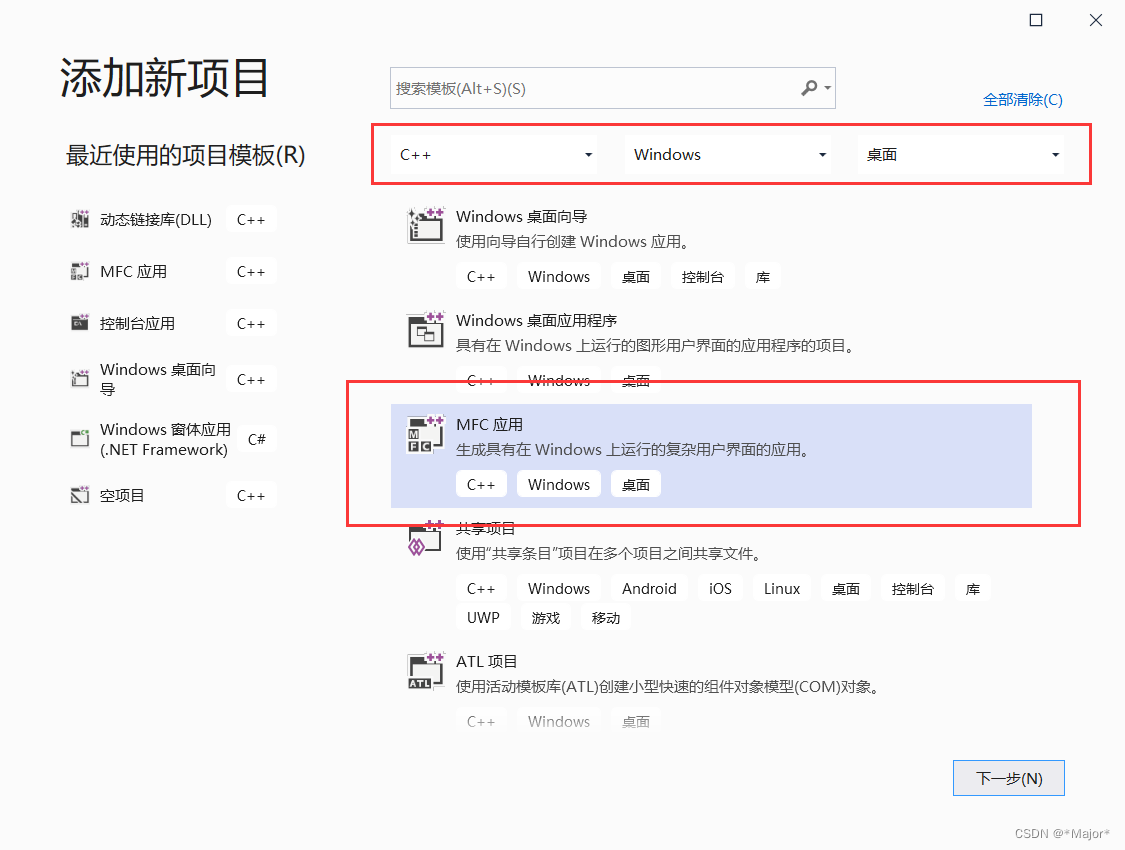Image resolution: width=1125 pixels, height=850 pixels.
Task: Click the MFC 应用 description text
Action: point(633,450)
